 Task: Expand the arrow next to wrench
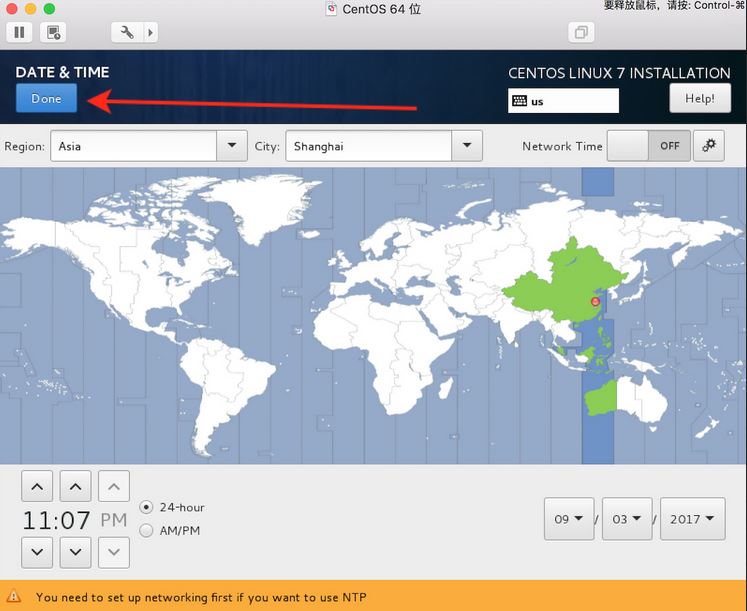tap(151, 32)
